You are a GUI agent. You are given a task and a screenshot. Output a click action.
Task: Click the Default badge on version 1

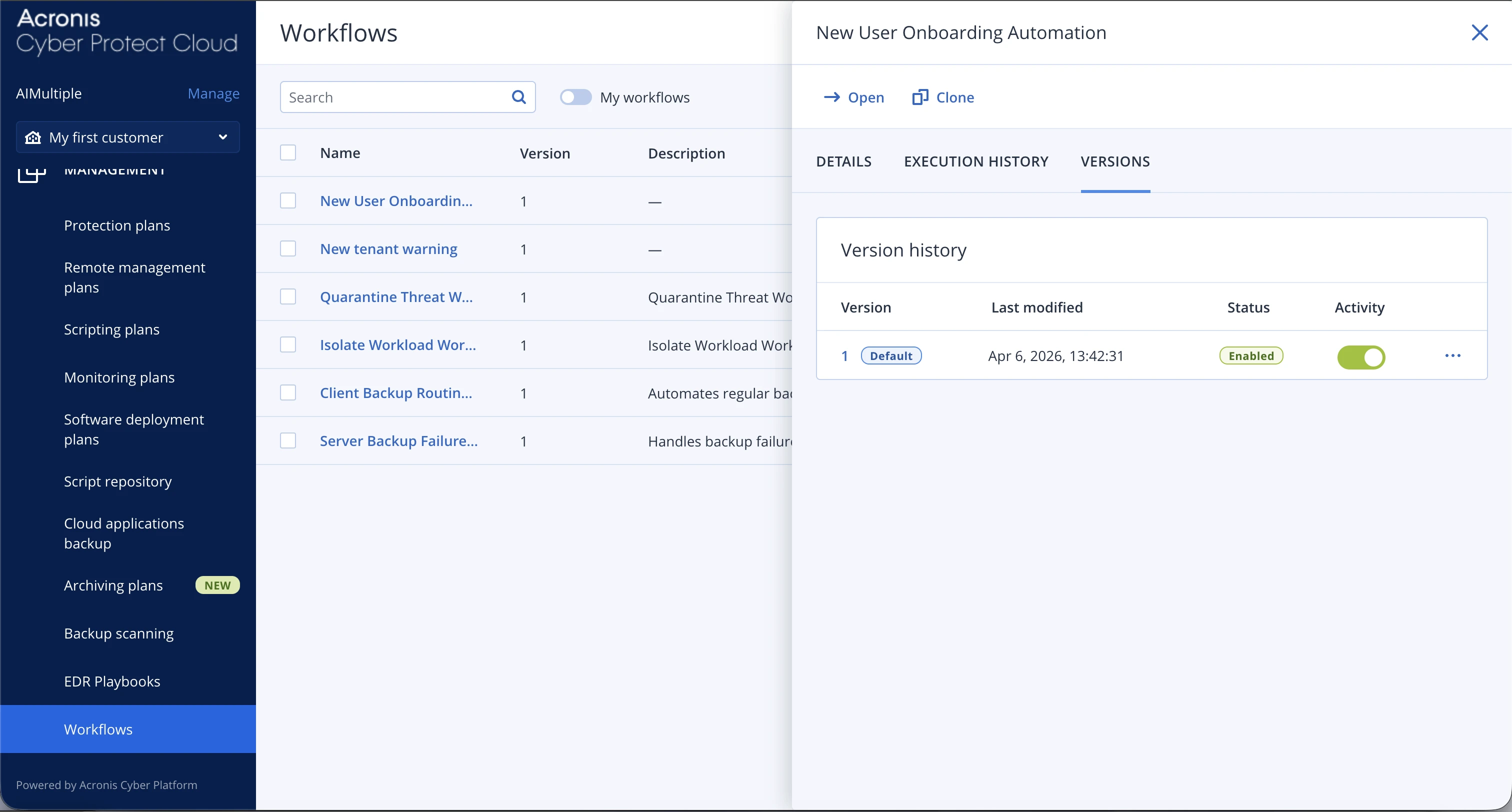[x=890, y=356]
